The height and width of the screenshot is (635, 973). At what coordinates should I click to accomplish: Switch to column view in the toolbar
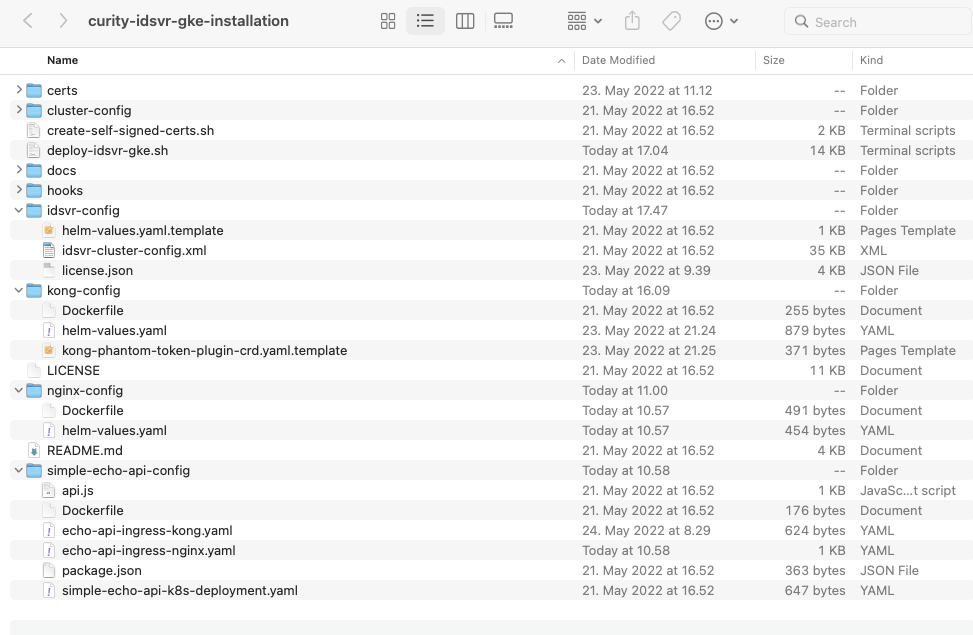click(x=465, y=20)
